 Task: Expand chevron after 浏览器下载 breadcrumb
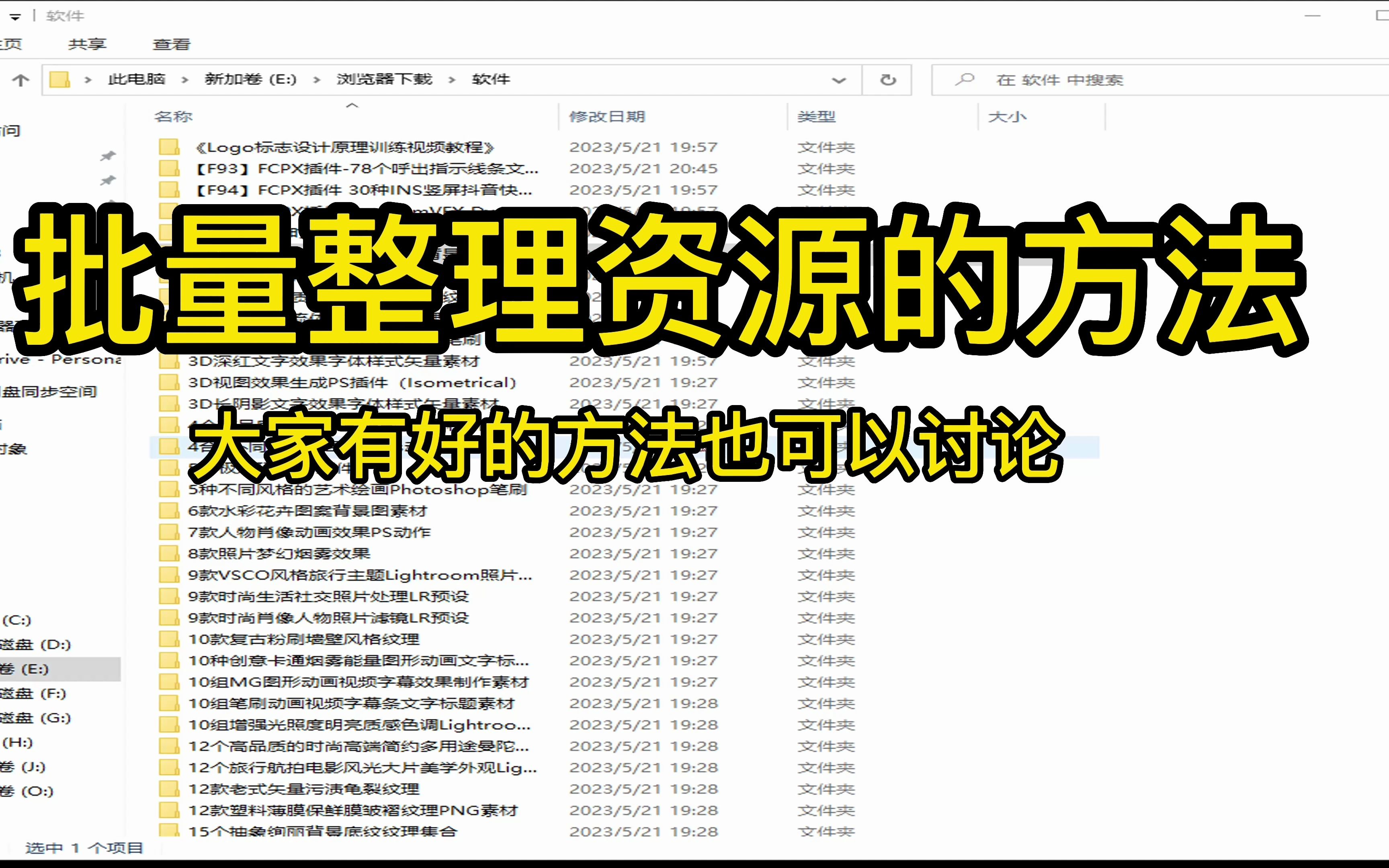452,80
